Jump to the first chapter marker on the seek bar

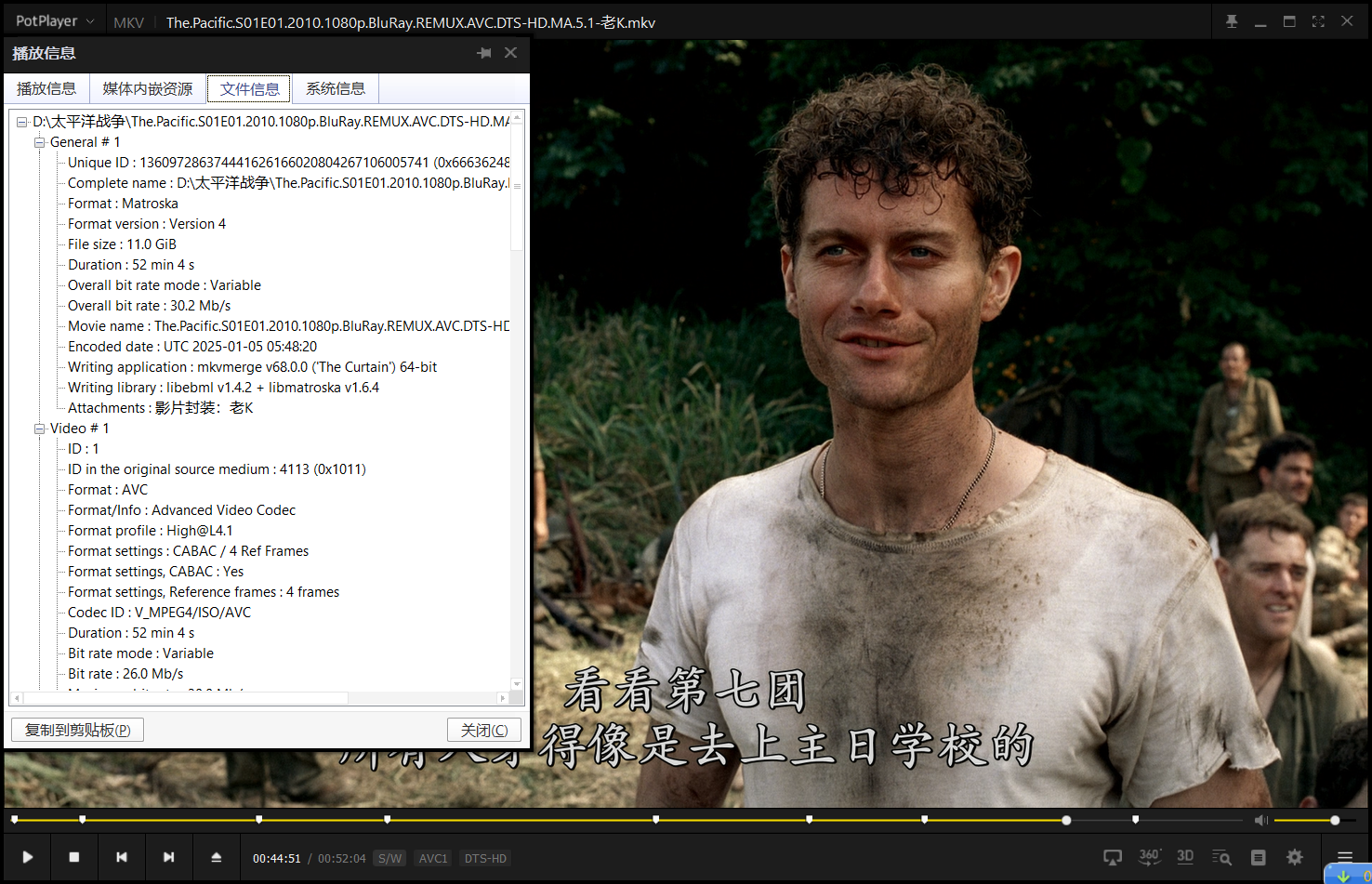point(14,819)
